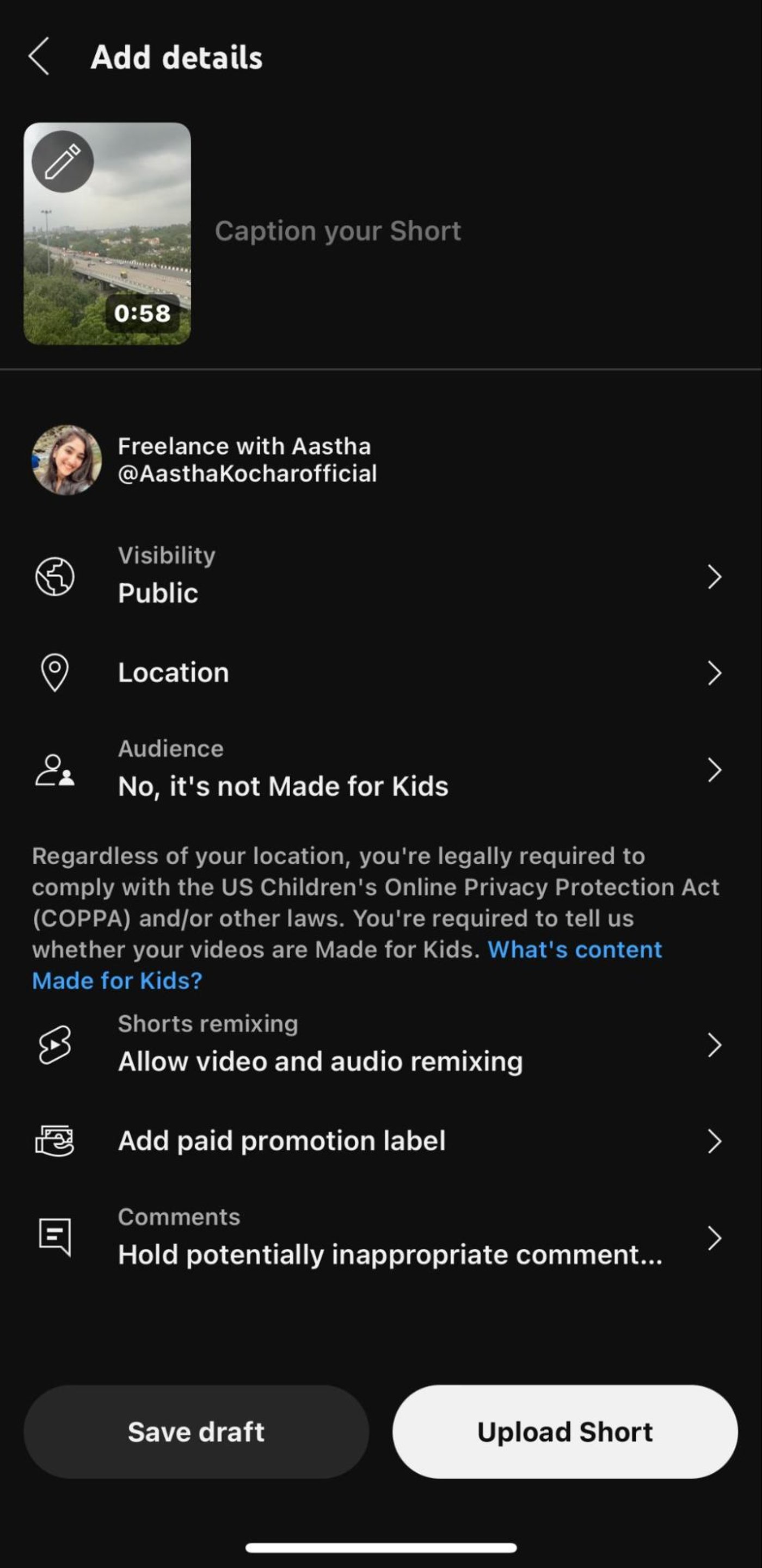762x1568 pixels.
Task: Open "What's content Made for Kids?" link
Action: 574,949
